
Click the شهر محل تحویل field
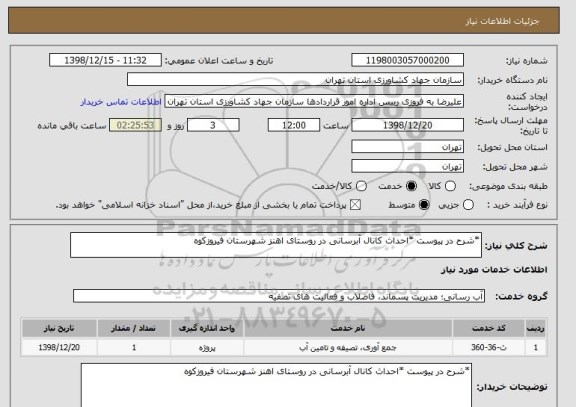coord(407,166)
